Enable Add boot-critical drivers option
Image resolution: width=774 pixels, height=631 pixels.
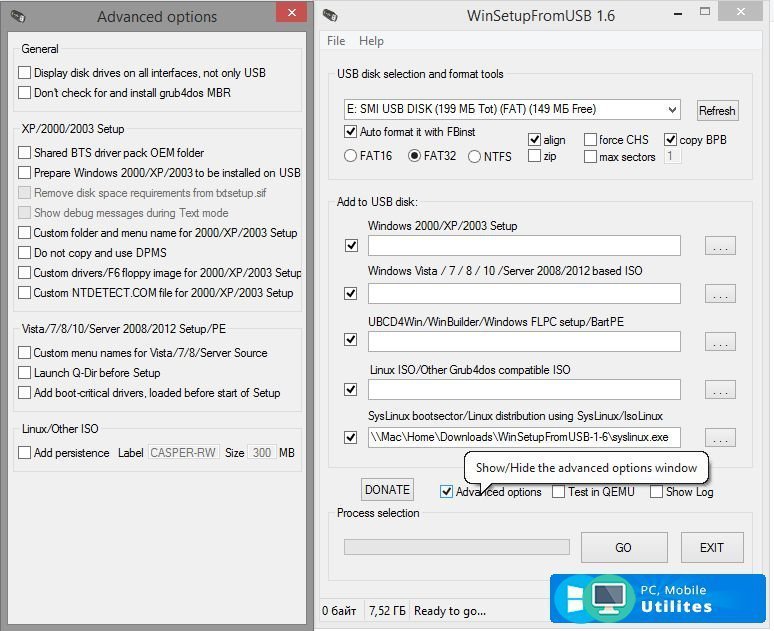[24, 393]
